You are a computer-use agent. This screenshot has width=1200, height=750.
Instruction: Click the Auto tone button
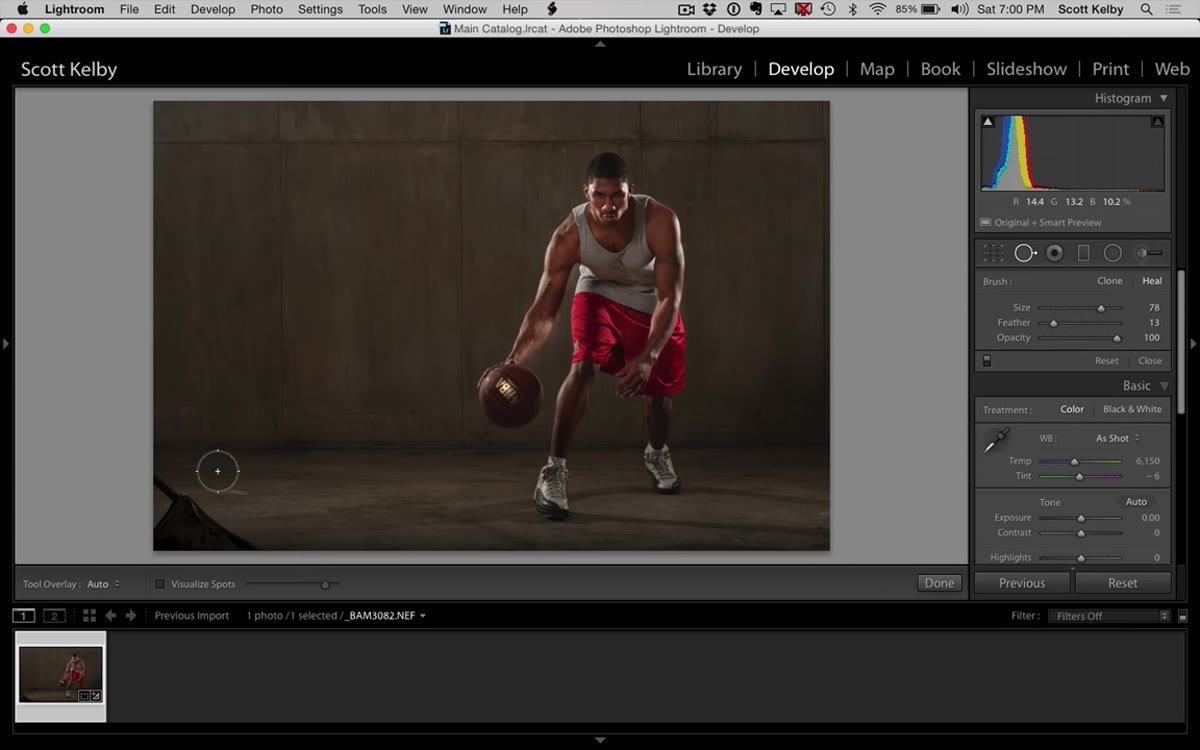[x=1136, y=502]
